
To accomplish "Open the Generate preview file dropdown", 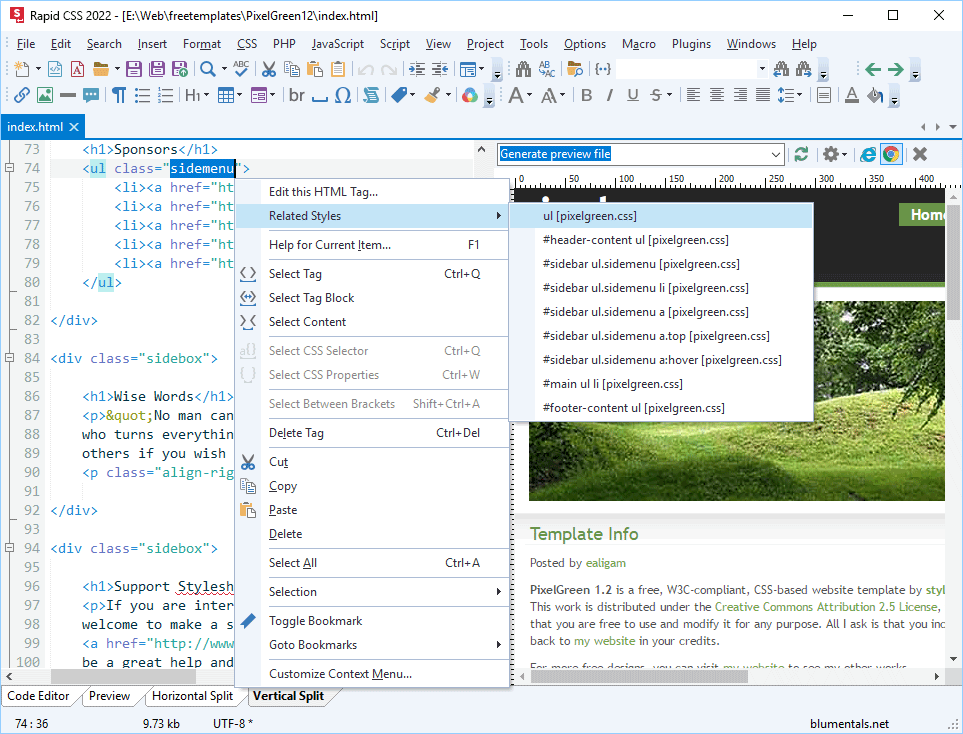I will point(776,154).
